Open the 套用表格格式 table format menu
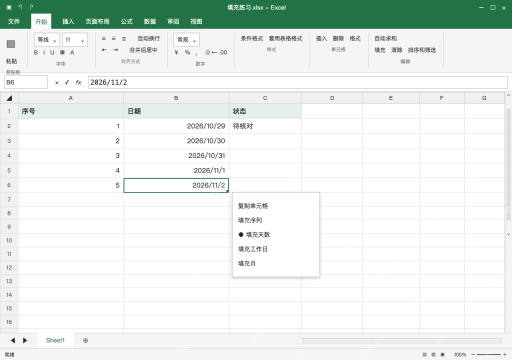The width and height of the screenshot is (512, 360). (285, 39)
